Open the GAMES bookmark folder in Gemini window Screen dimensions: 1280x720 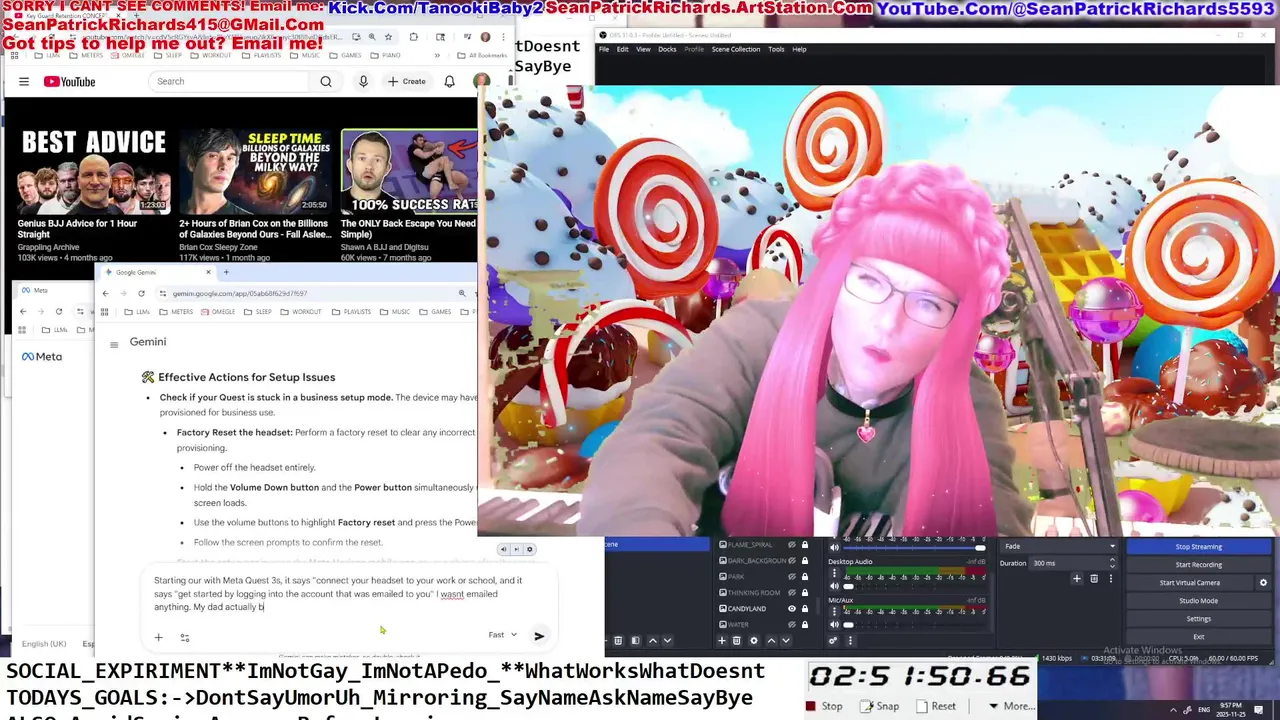click(435, 312)
